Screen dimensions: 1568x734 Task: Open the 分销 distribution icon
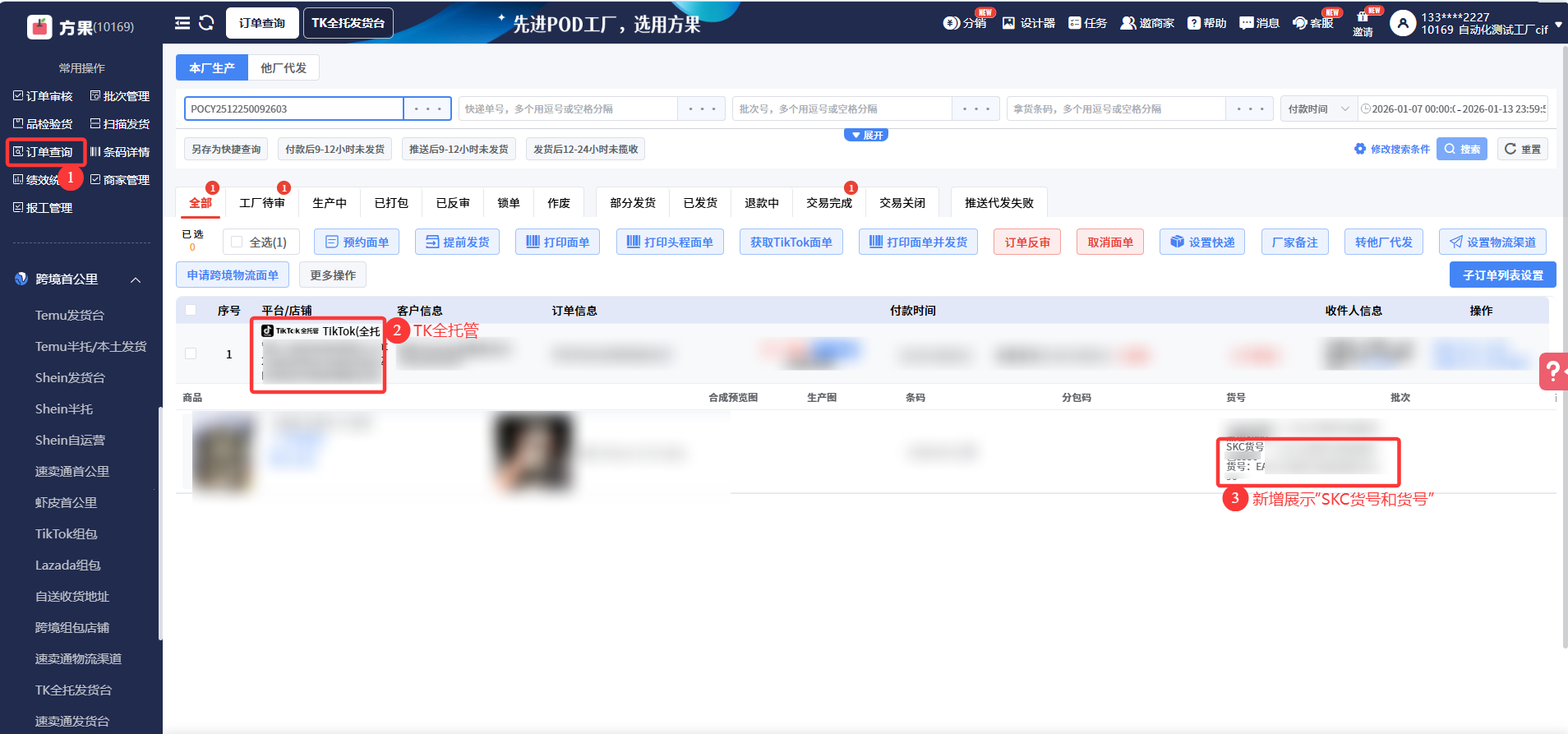pyautogui.click(x=965, y=23)
